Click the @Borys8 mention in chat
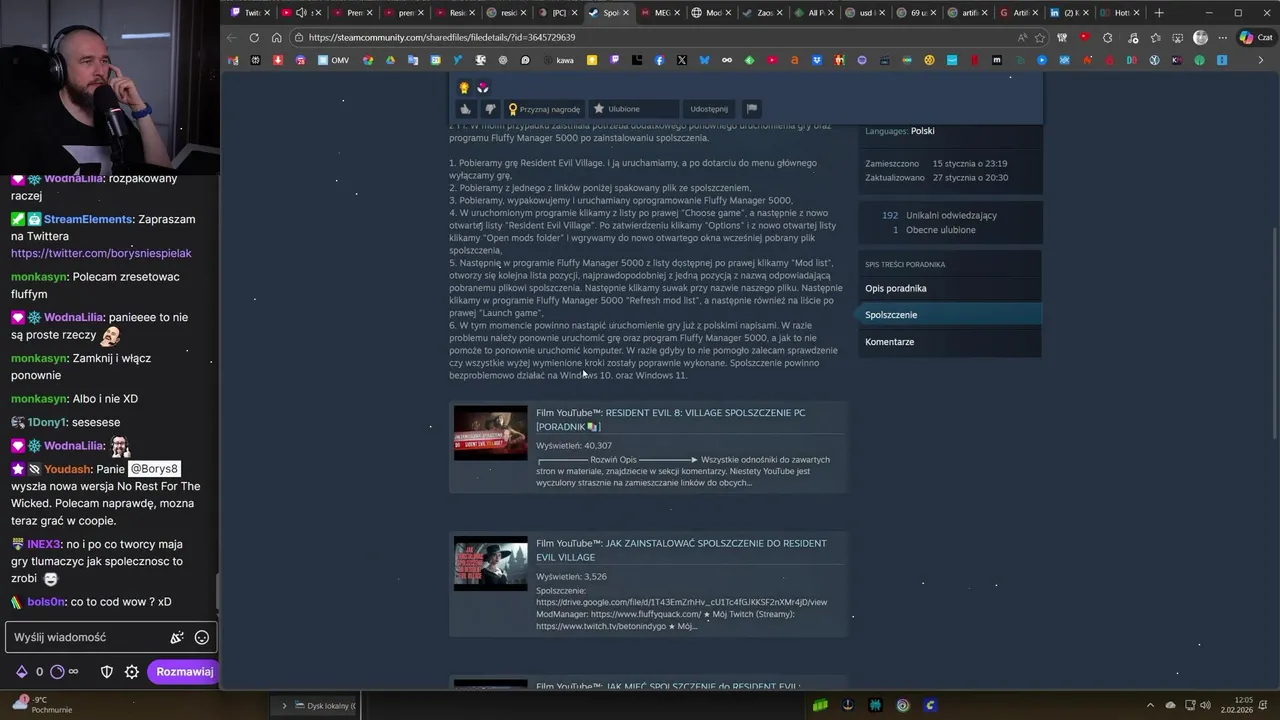 tap(154, 469)
